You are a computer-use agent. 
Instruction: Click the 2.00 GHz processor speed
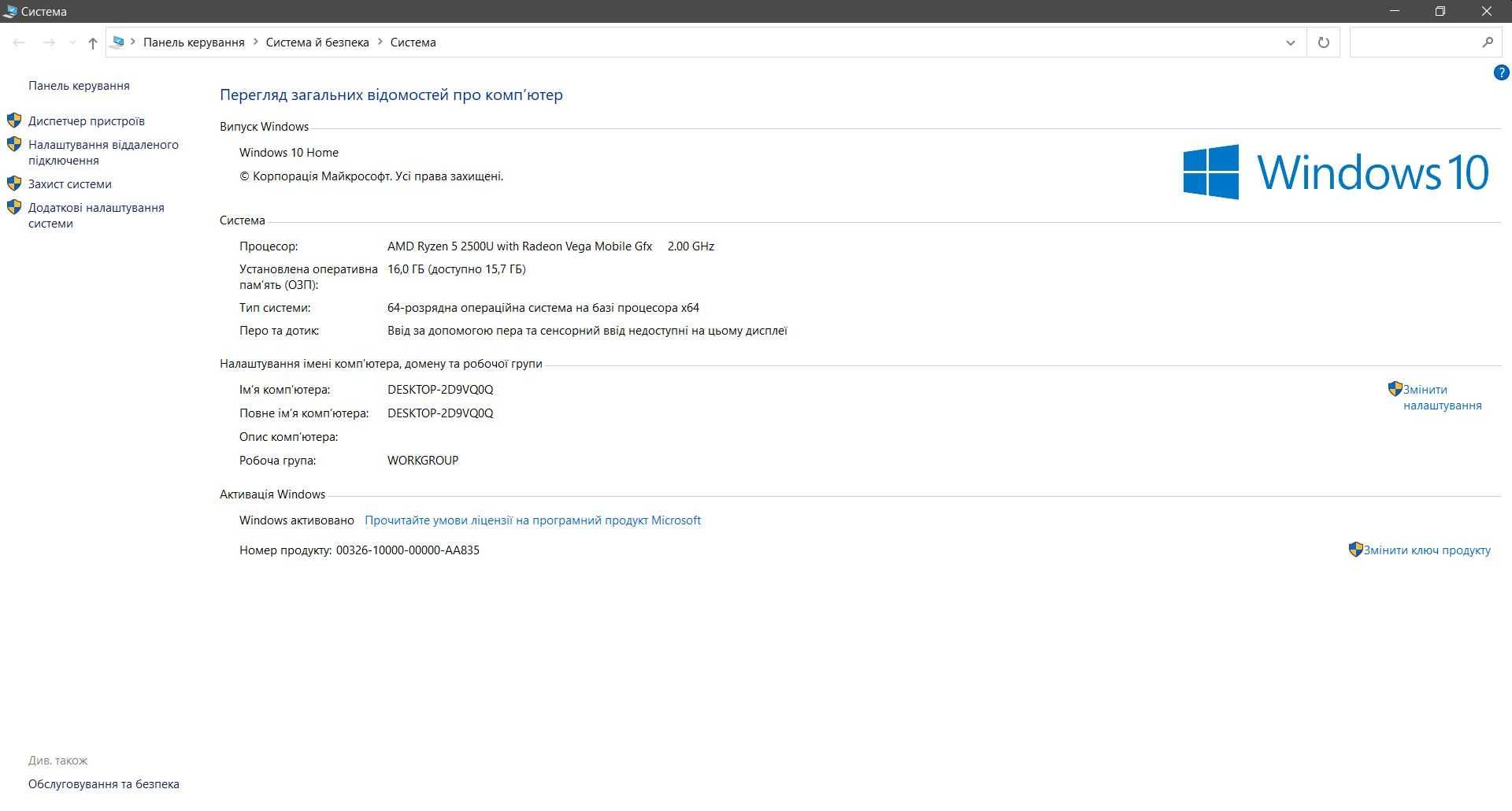(691, 246)
